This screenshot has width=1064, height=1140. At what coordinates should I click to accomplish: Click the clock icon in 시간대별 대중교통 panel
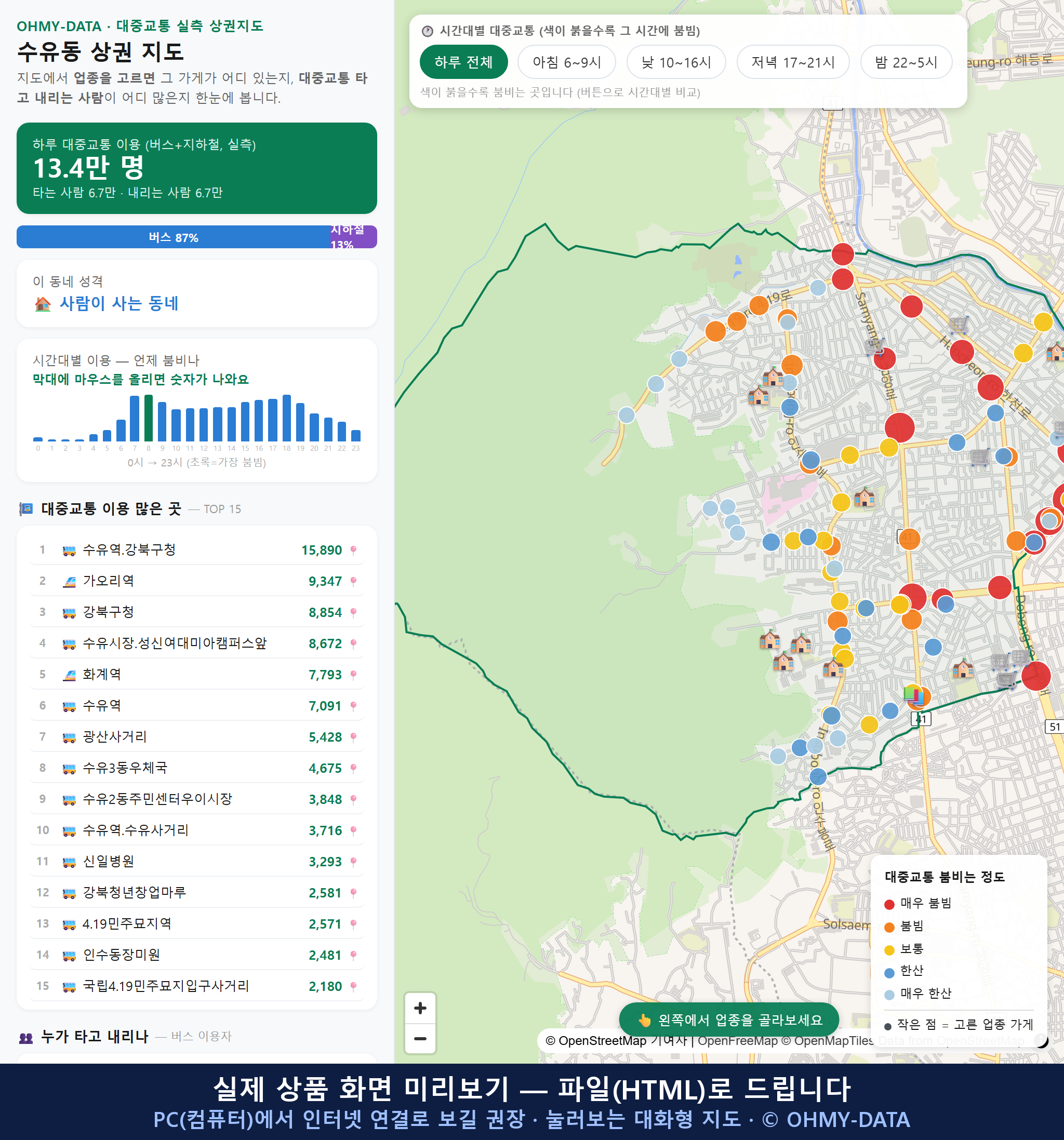[428, 31]
